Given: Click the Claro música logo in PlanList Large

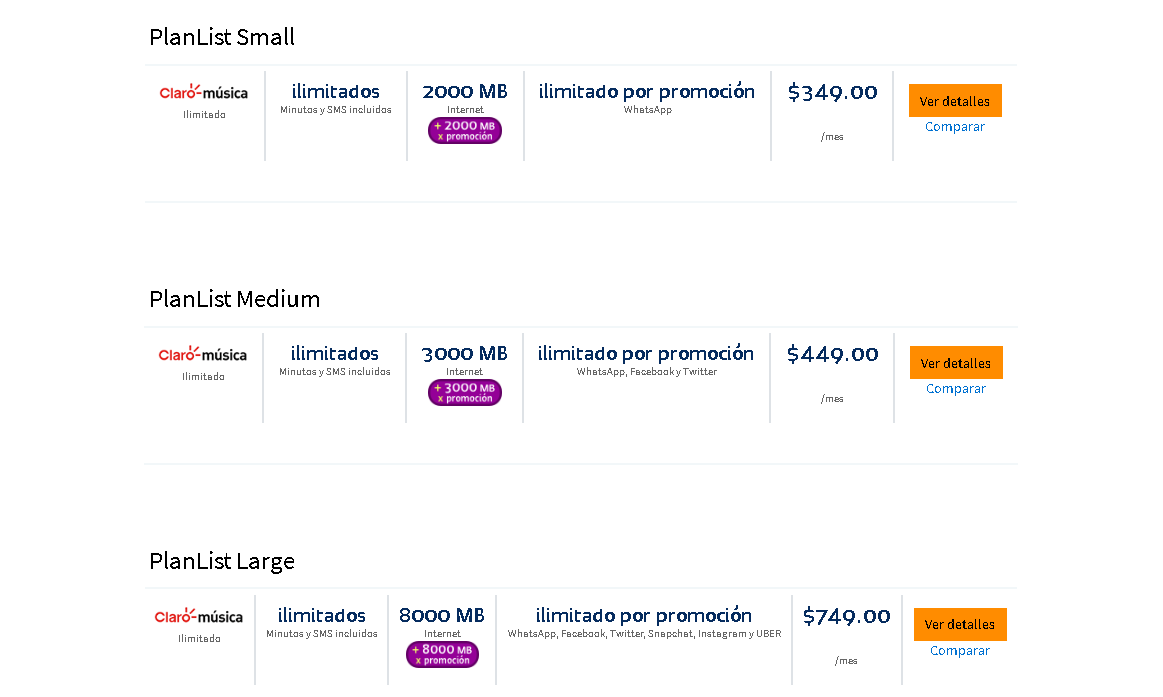Looking at the screenshot, I should tap(198, 618).
